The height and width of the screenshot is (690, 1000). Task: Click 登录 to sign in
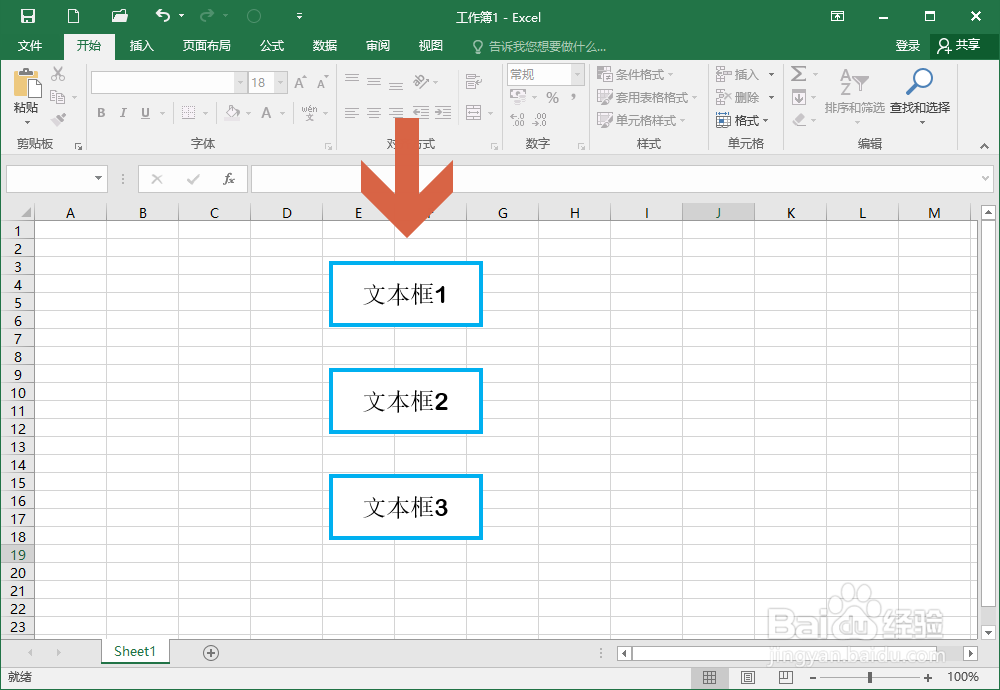pos(908,45)
